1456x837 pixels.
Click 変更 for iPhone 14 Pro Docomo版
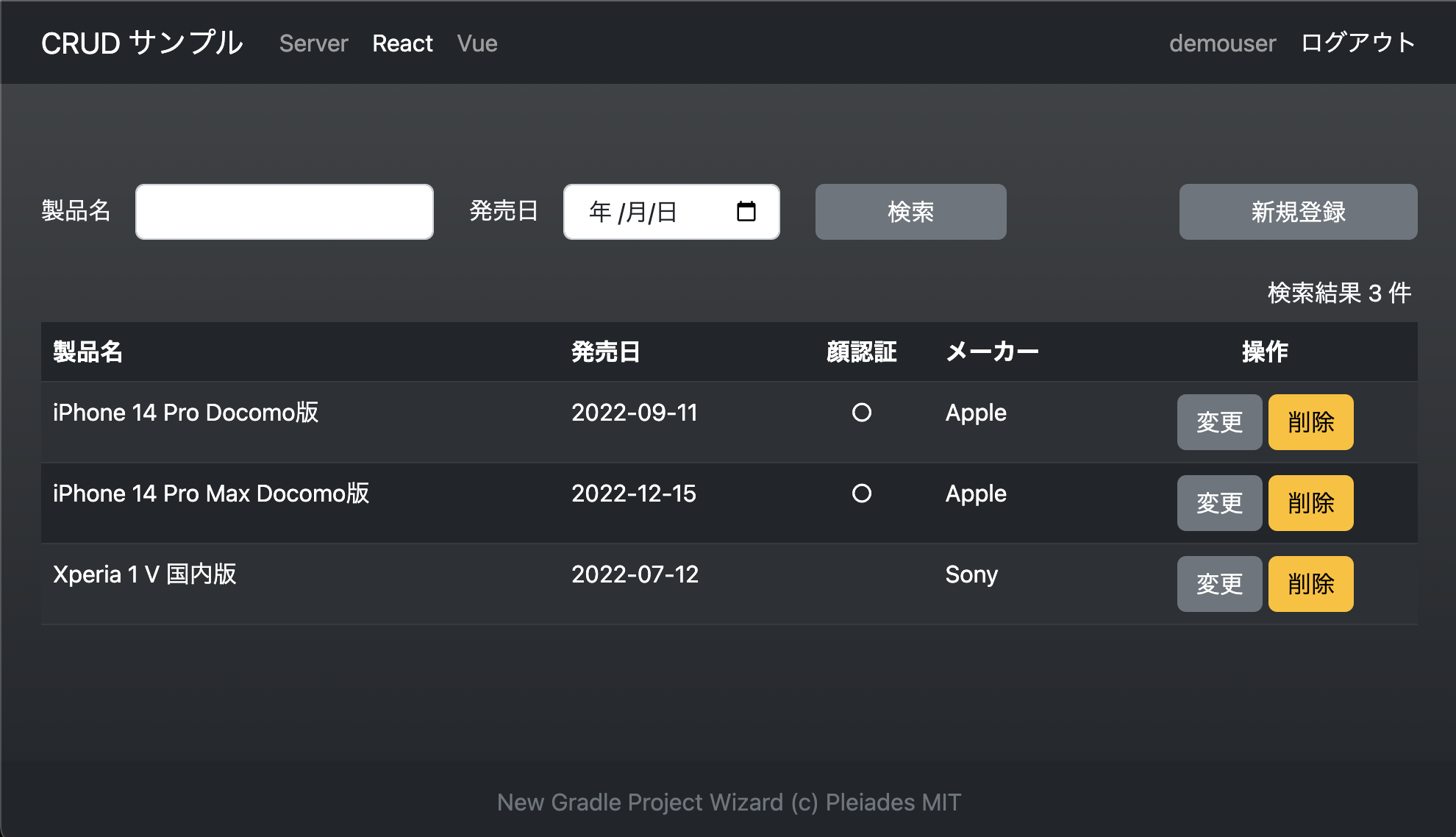[1219, 422]
